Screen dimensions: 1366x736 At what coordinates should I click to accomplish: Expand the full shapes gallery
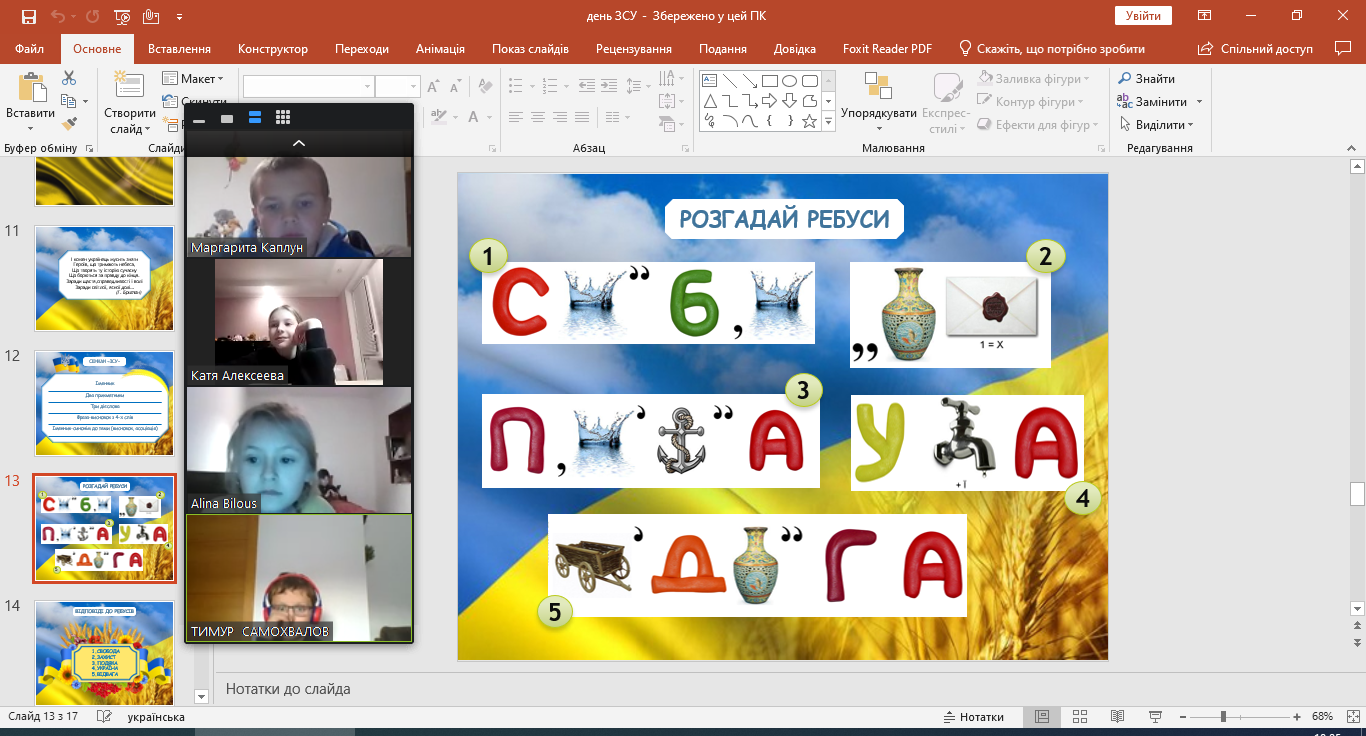828,122
